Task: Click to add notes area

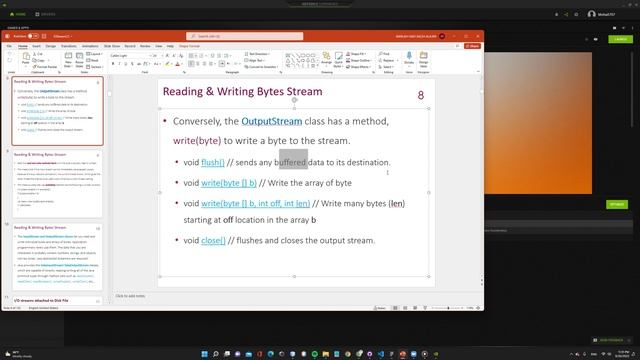Action: (130, 296)
